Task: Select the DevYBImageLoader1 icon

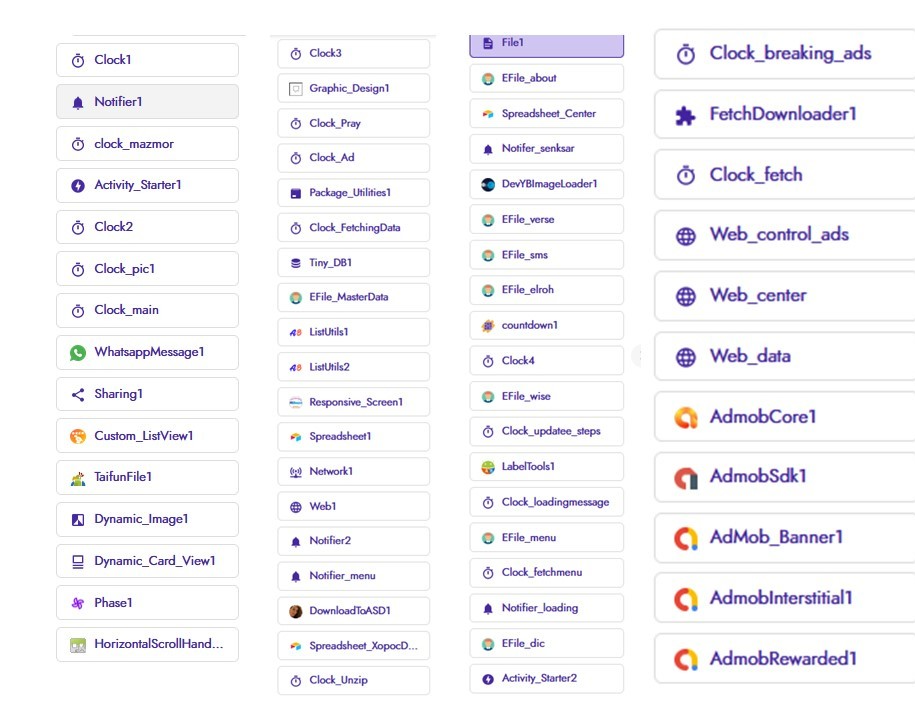Action: coord(488,184)
